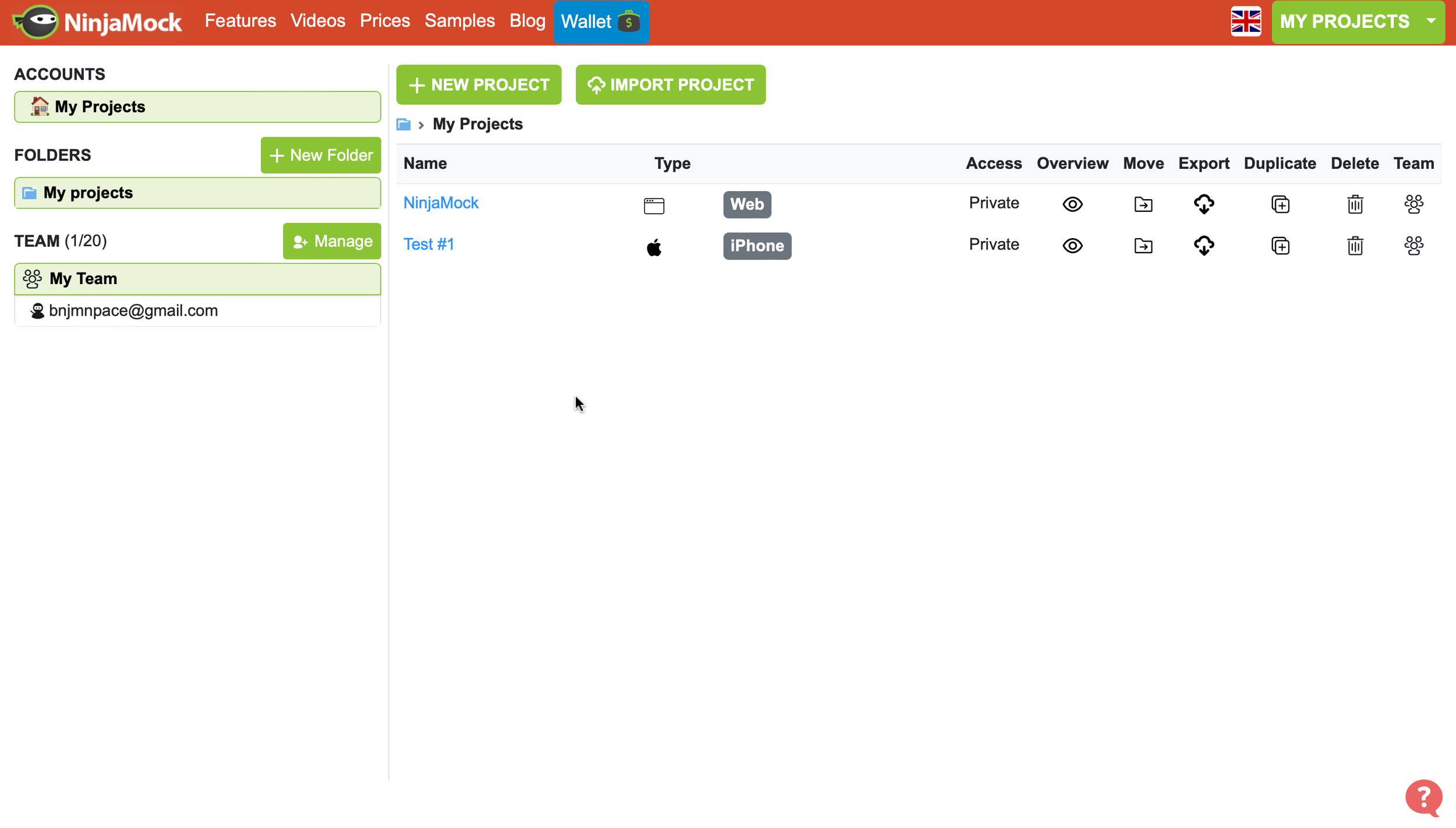Click the iPhone type badge
1456x828 pixels.
(x=757, y=246)
